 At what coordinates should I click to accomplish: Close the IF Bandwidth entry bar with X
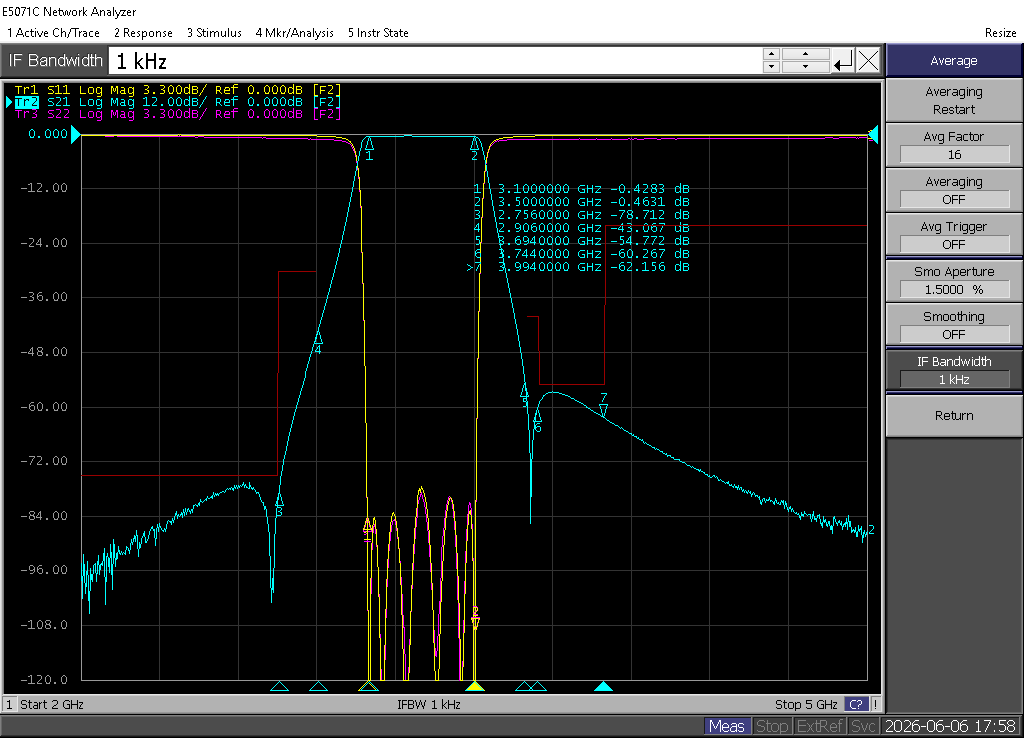(x=868, y=61)
